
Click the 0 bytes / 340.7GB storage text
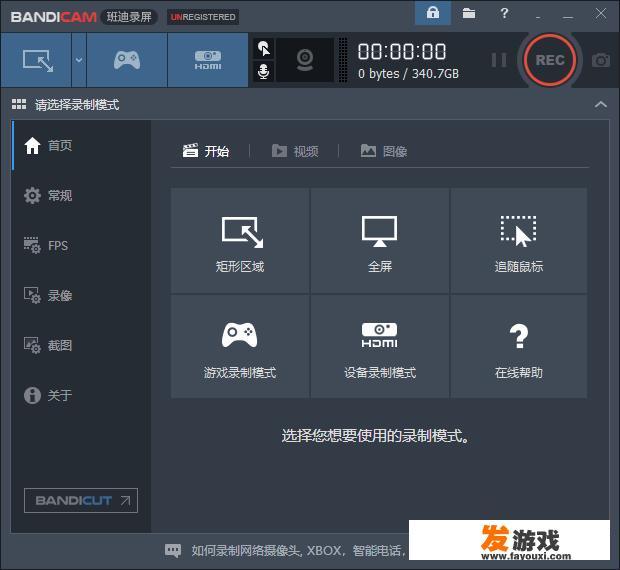click(x=408, y=74)
